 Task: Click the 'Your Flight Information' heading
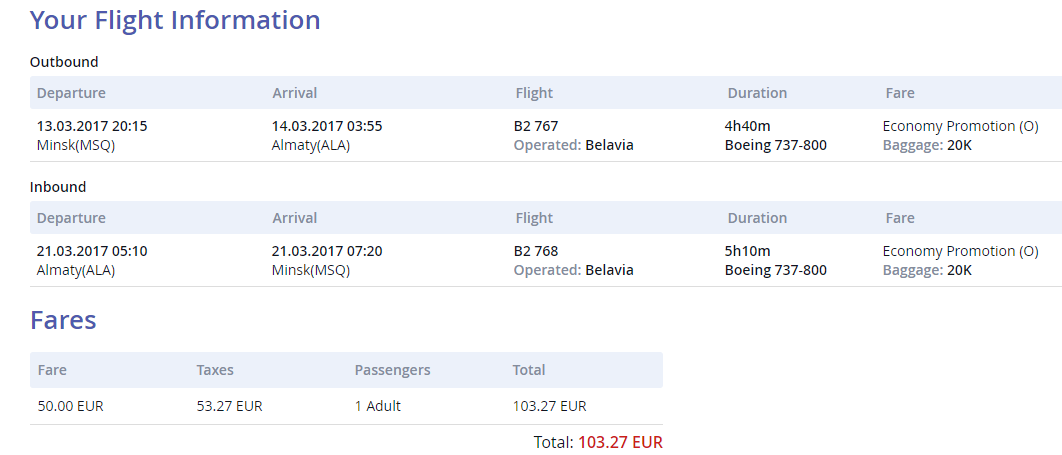(x=175, y=20)
